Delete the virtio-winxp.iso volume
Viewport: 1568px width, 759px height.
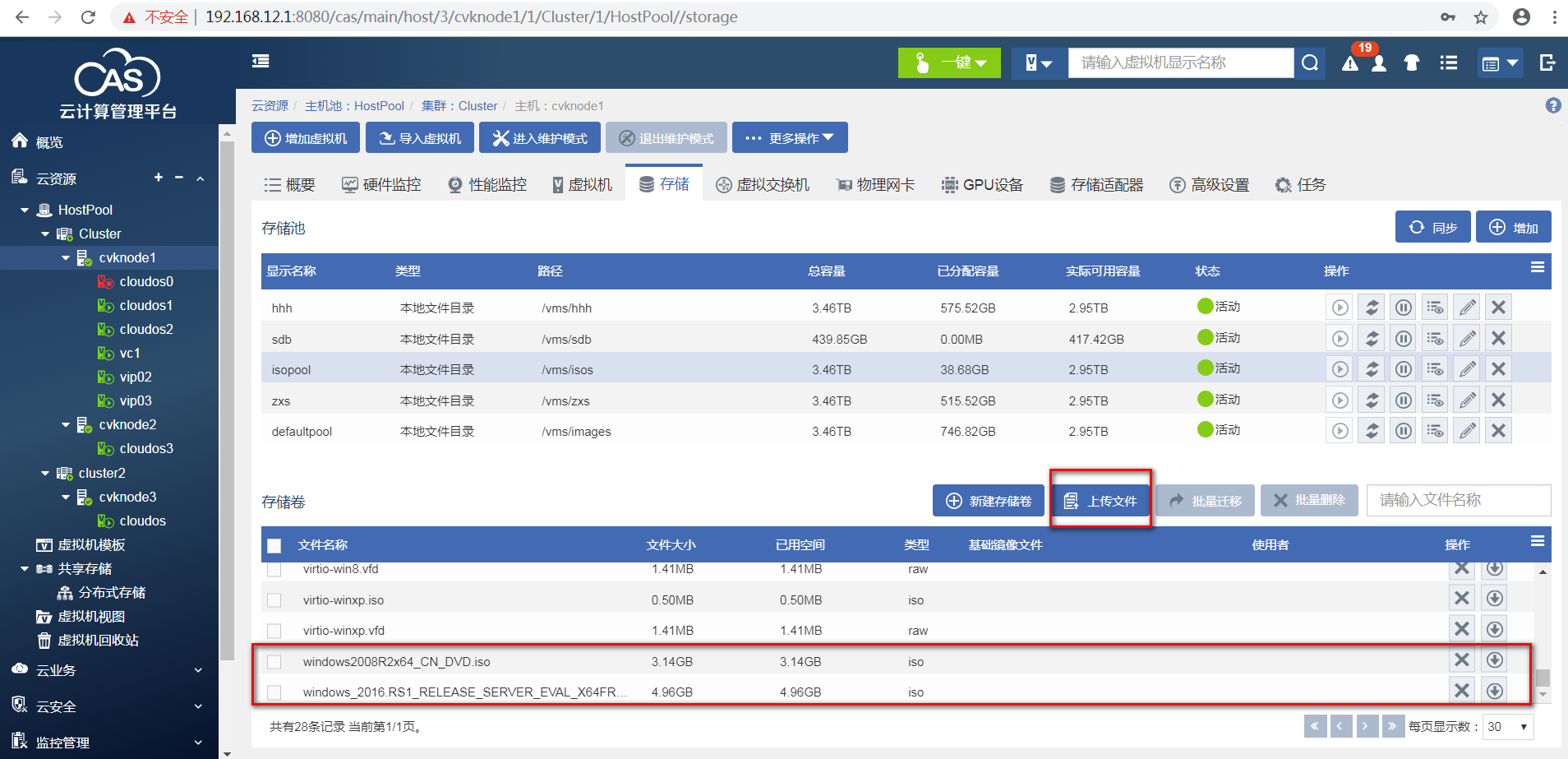click(1462, 598)
